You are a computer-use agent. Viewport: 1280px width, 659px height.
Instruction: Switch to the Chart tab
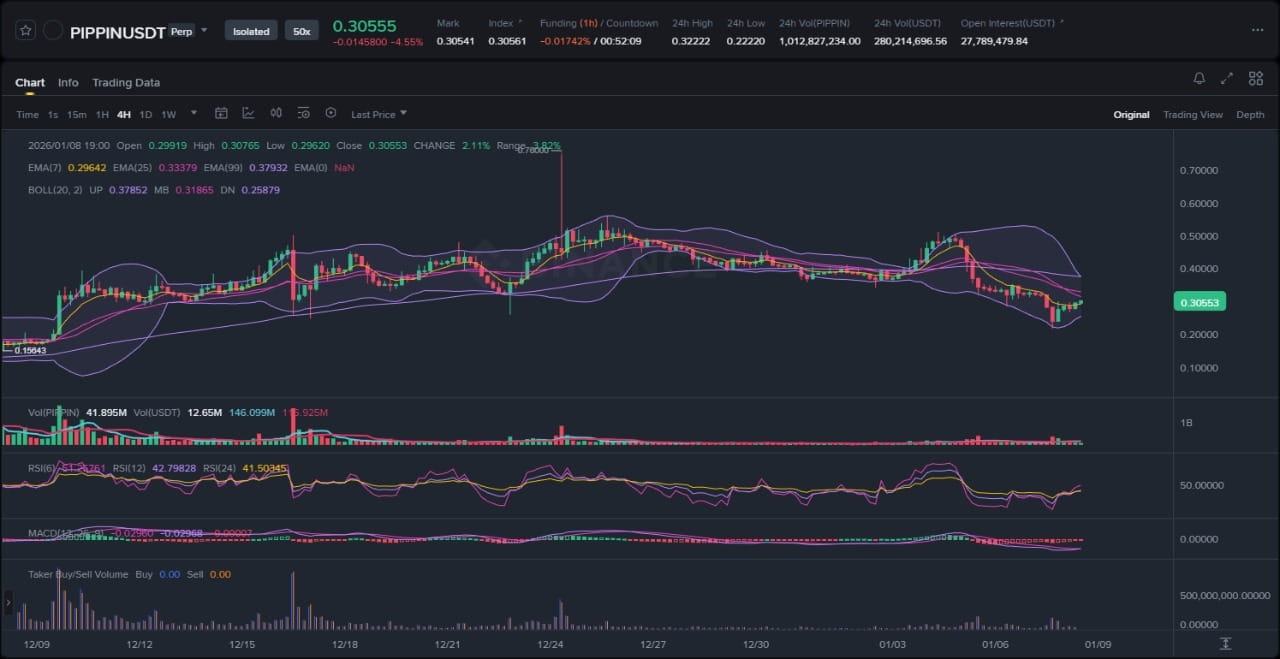30,83
